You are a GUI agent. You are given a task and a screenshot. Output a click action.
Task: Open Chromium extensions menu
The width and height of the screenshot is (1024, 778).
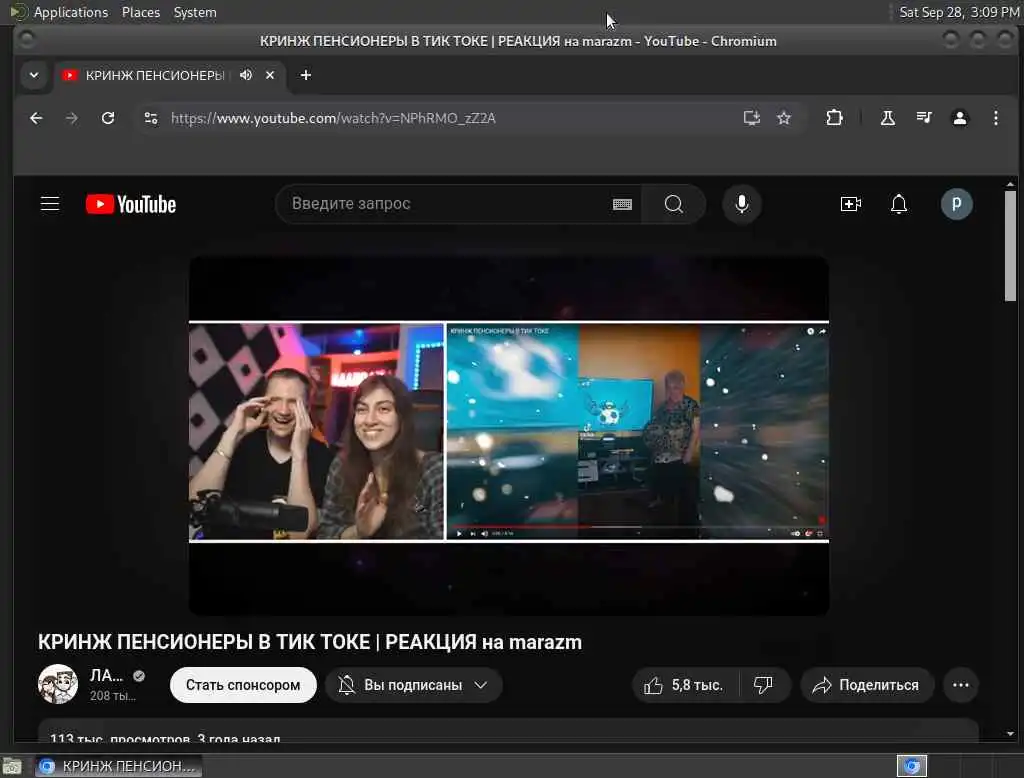pyautogui.click(x=834, y=118)
